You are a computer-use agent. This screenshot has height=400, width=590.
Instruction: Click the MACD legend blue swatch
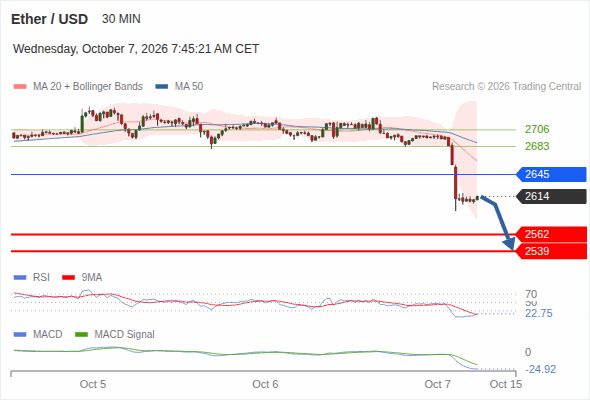point(20,335)
